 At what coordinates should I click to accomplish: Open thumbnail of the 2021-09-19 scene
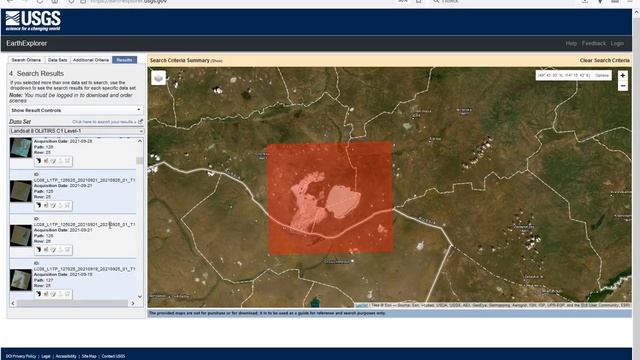21,280
